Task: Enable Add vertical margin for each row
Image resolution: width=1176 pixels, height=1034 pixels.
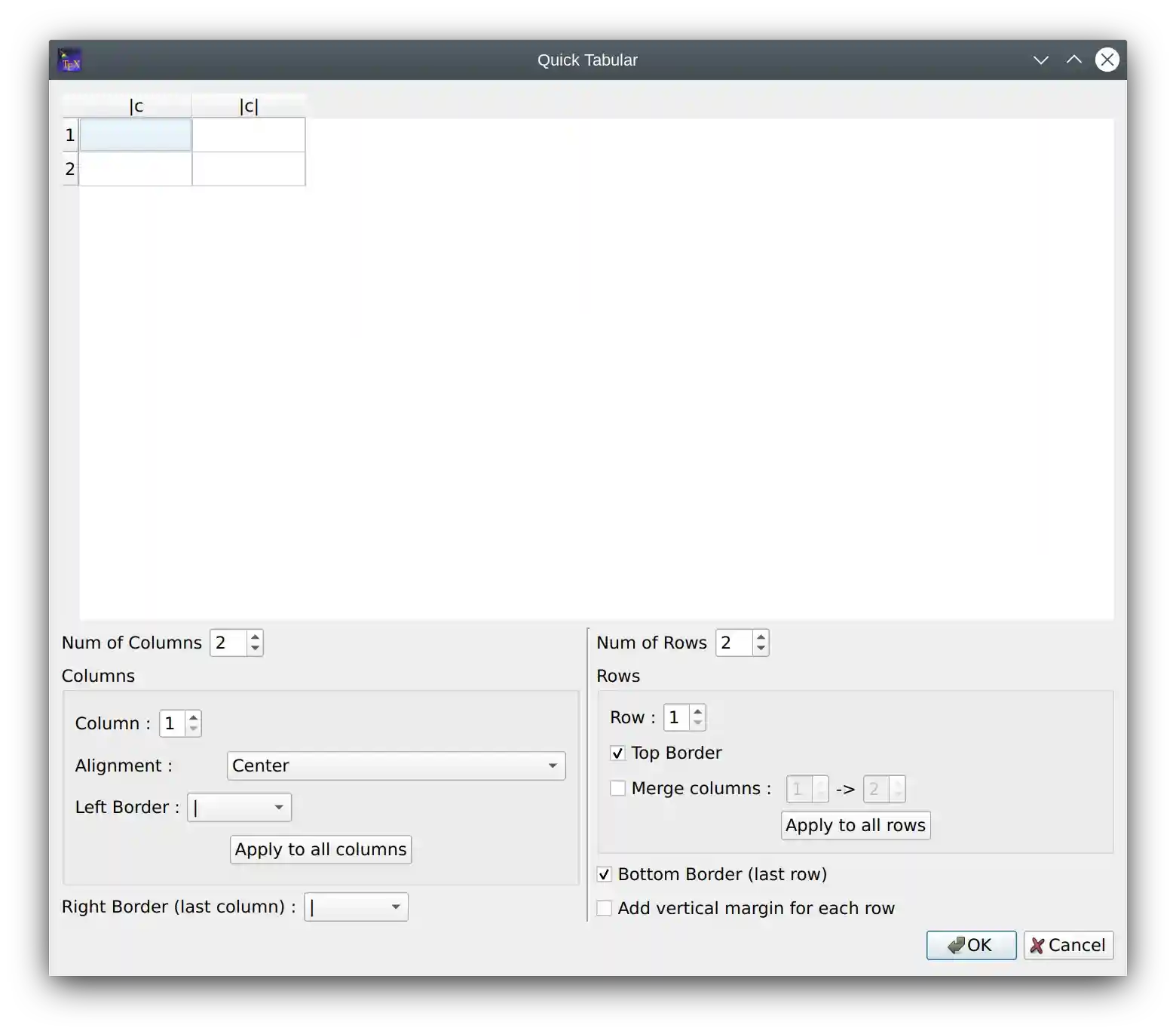Action: 604,908
